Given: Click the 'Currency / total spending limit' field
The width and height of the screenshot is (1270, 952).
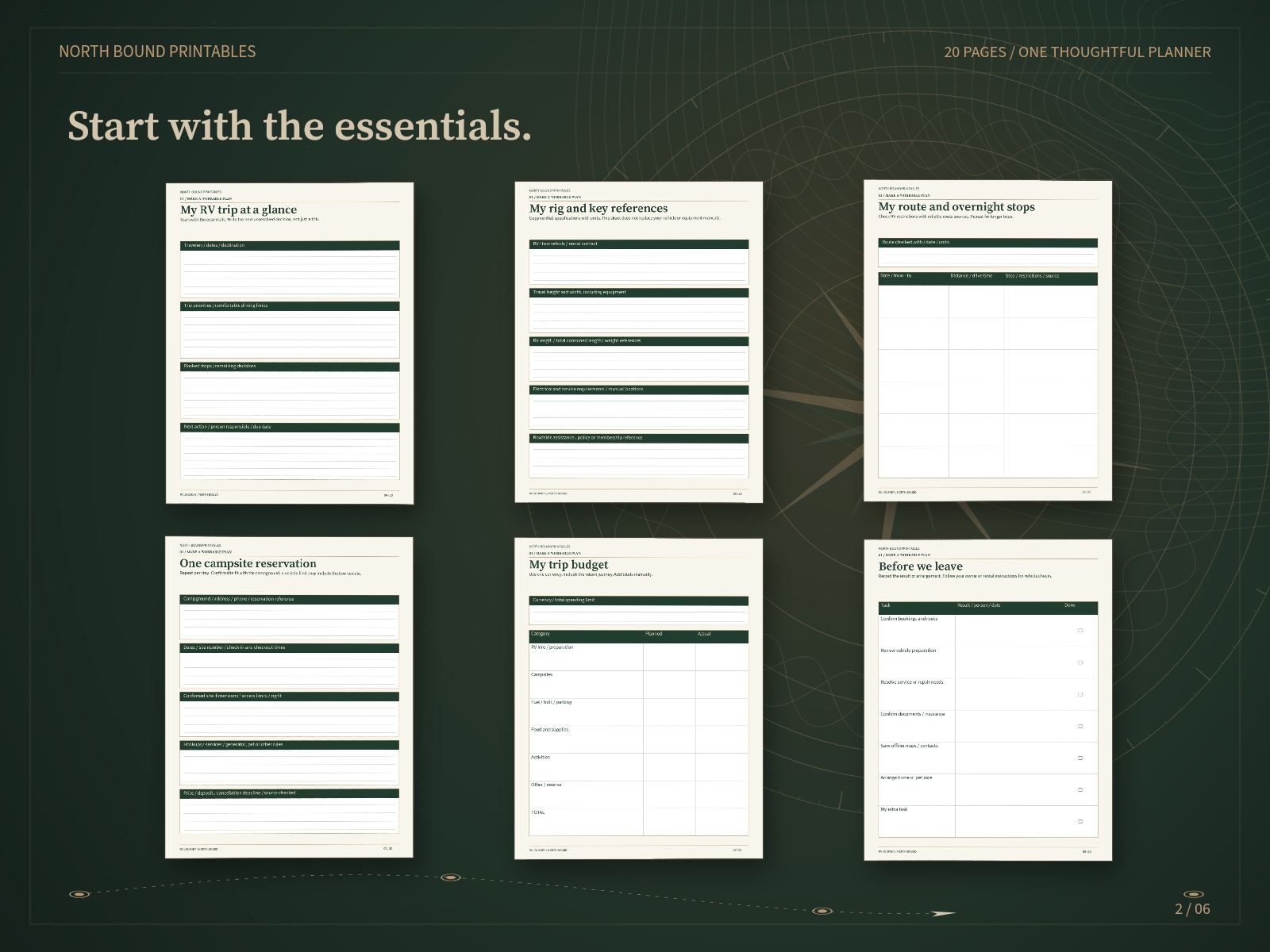Looking at the screenshot, I should (x=639, y=610).
